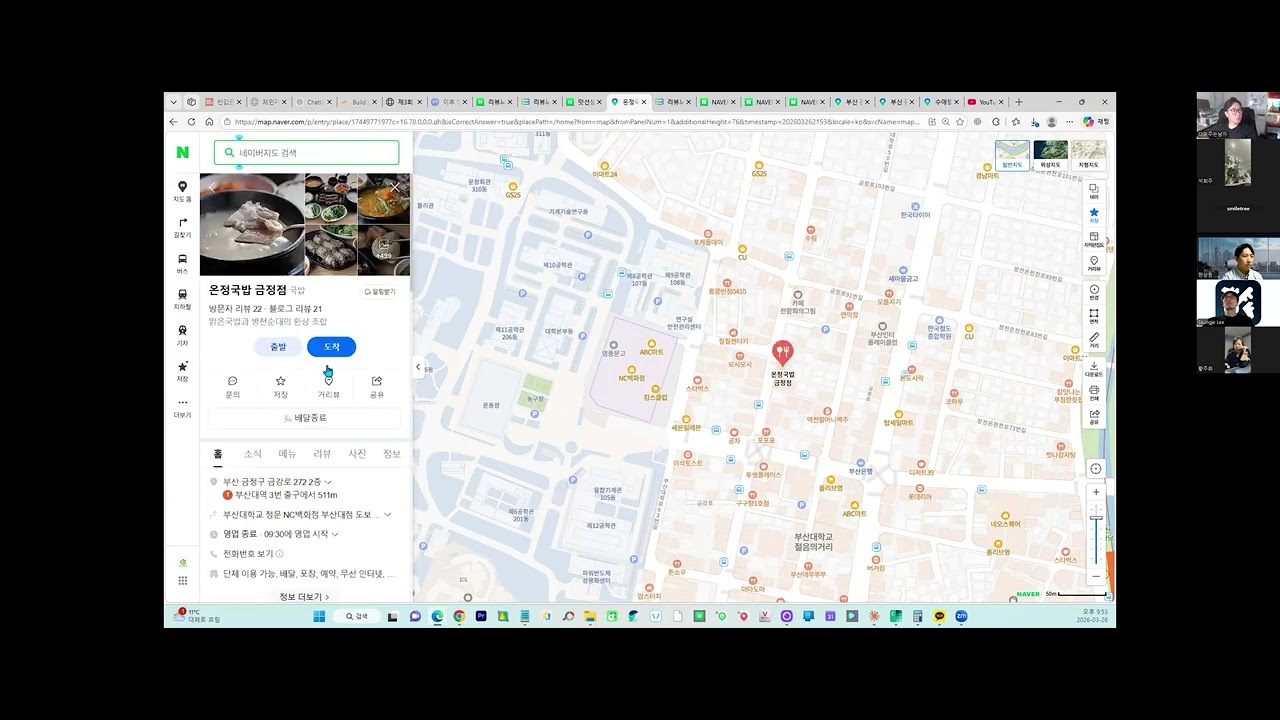Screen dimensions: 1280x720
Task: Toggle the 지적편집도 cadastral layer
Action: 1094,239
